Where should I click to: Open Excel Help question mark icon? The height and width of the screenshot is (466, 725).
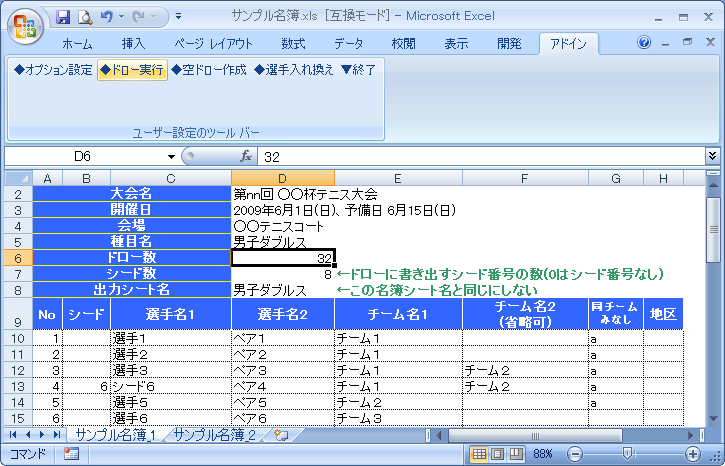(x=644, y=43)
